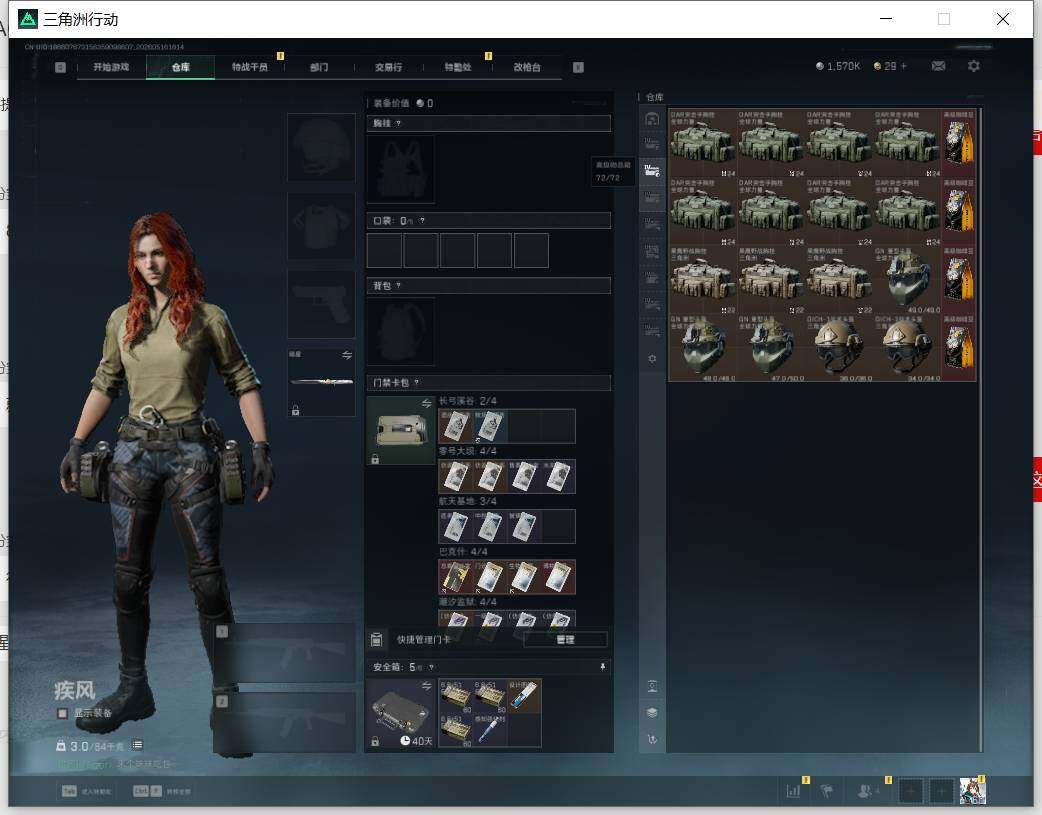Viewport: 1042px width, 815px height.
Task: Select the key card case item
Action: (x=401, y=431)
